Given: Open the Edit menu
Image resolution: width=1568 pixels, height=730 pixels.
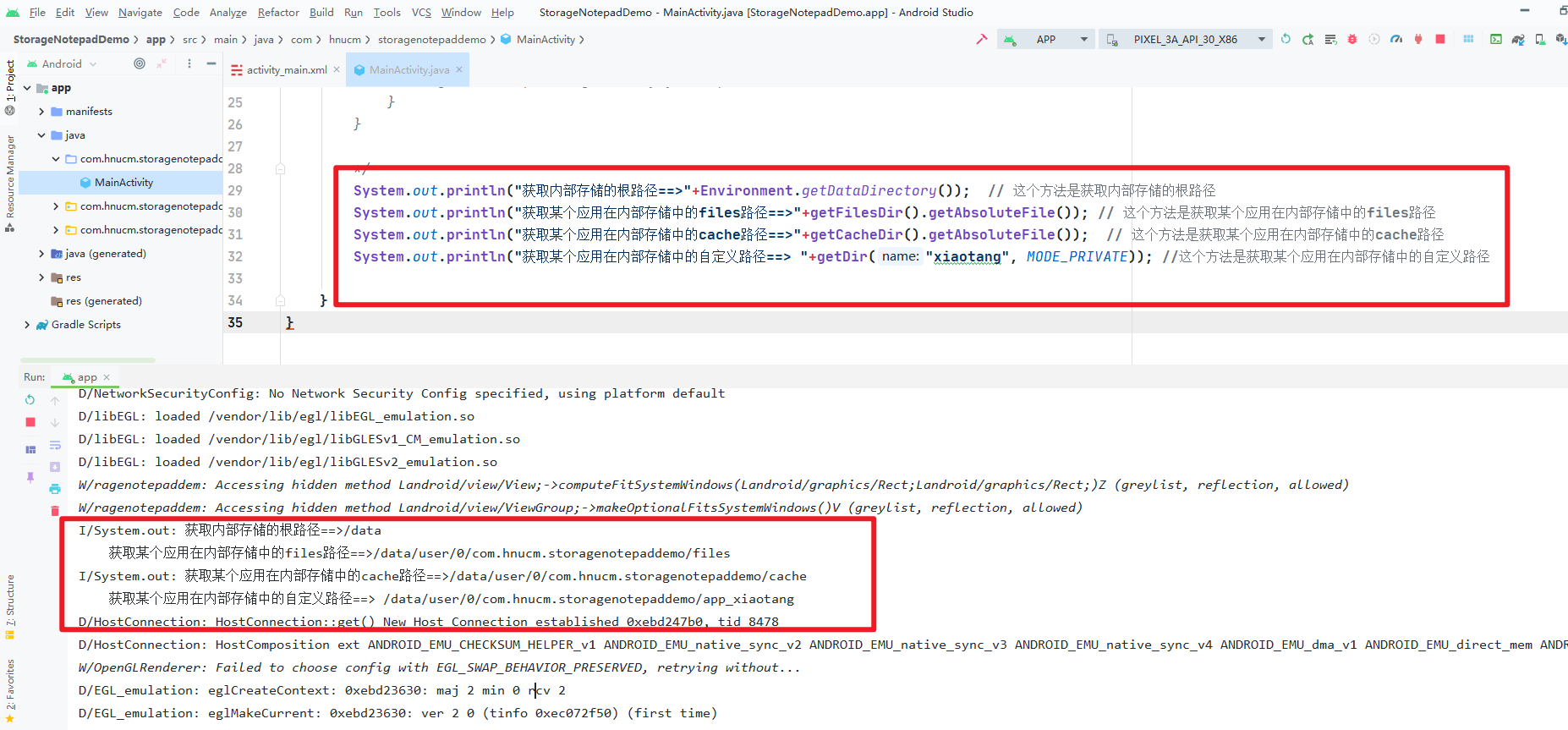Looking at the screenshot, I should [x=65, y=12].
